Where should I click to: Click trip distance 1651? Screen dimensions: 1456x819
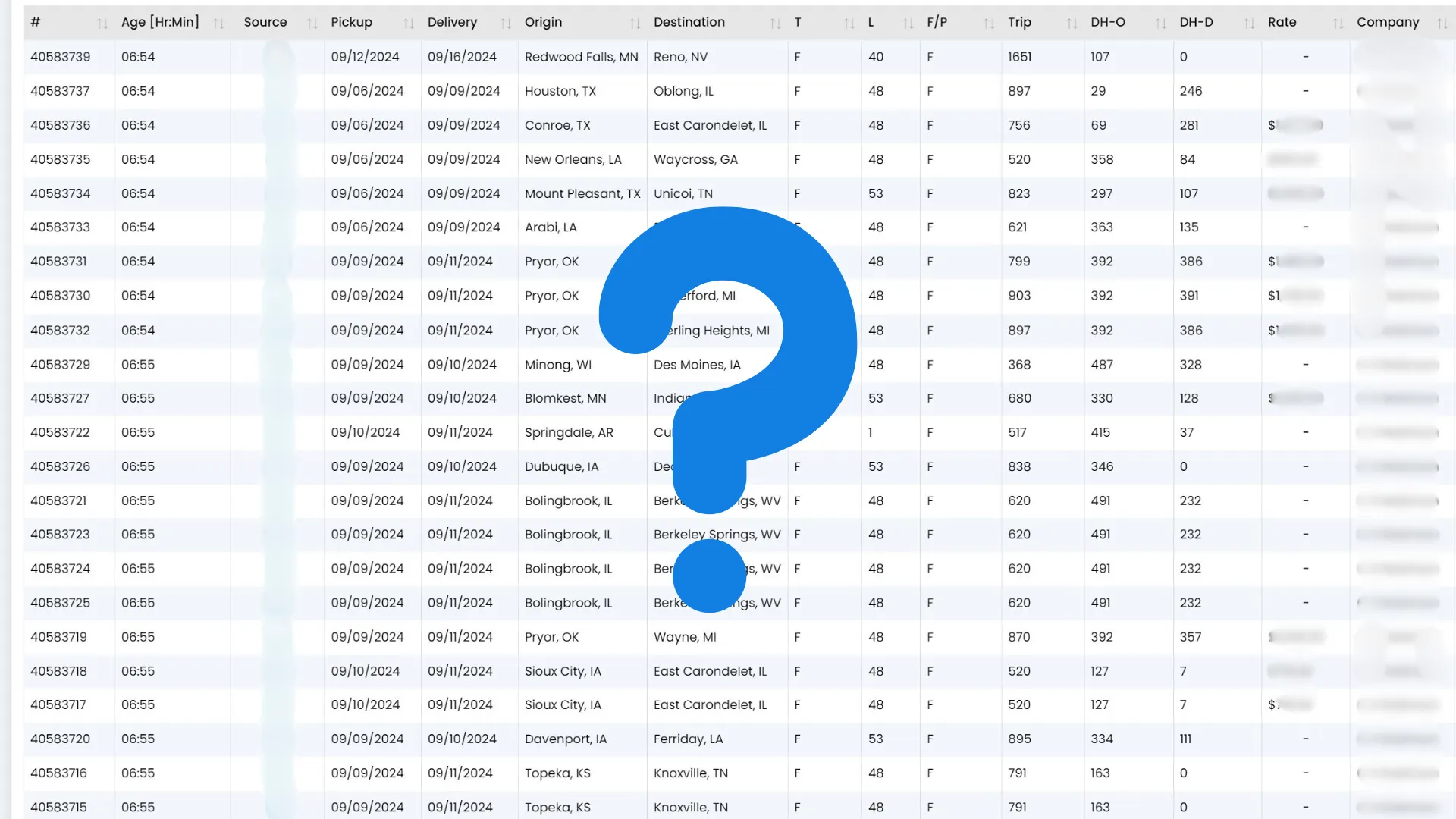[x=1019, y=57]
